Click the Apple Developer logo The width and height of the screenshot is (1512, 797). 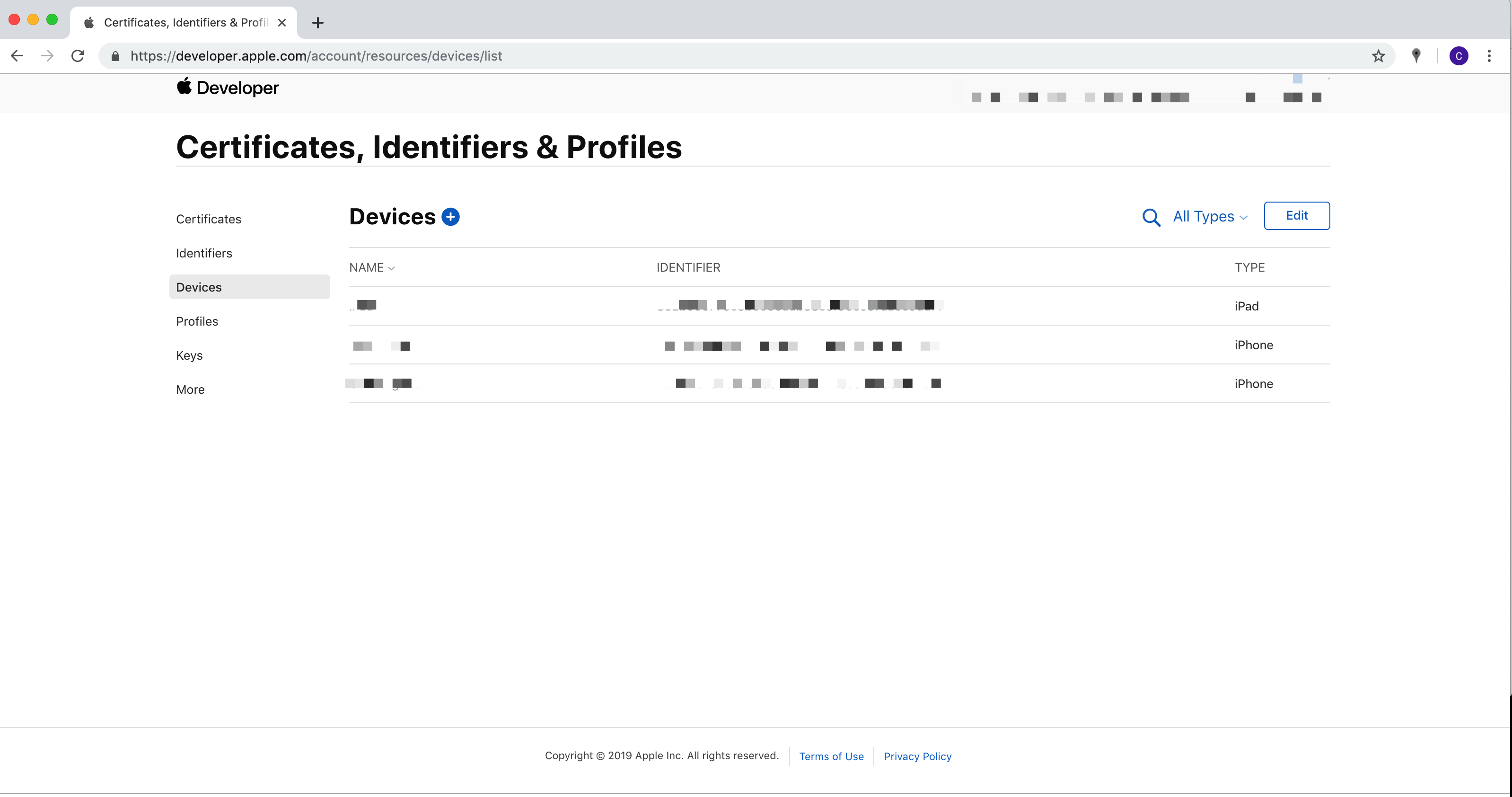(228, 88)
